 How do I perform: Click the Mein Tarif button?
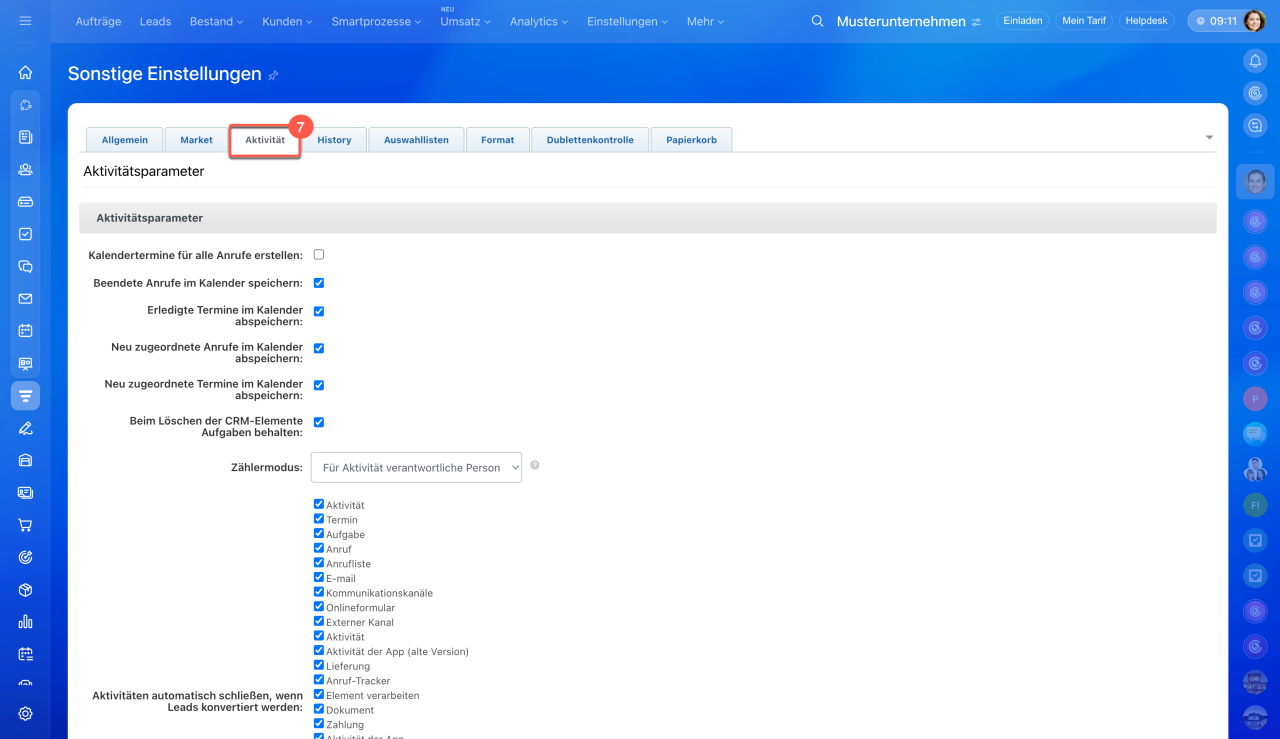[x=1084, y=21]
